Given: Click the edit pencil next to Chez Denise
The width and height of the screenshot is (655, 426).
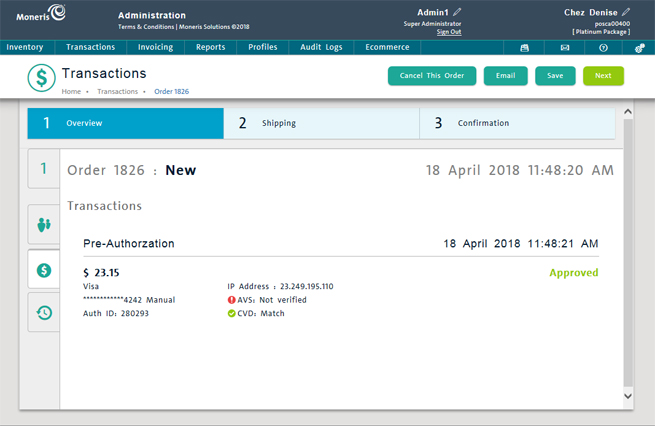Looking at the screenshot, I should 627,12.
